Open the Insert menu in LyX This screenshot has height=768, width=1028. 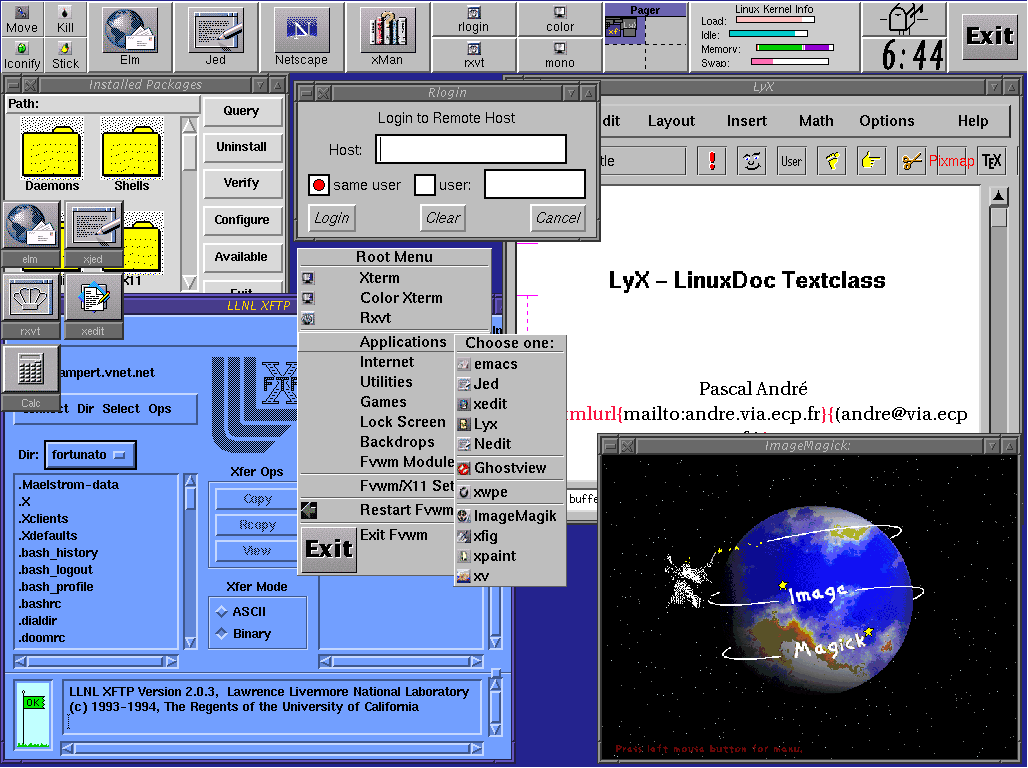click(747, 121)
